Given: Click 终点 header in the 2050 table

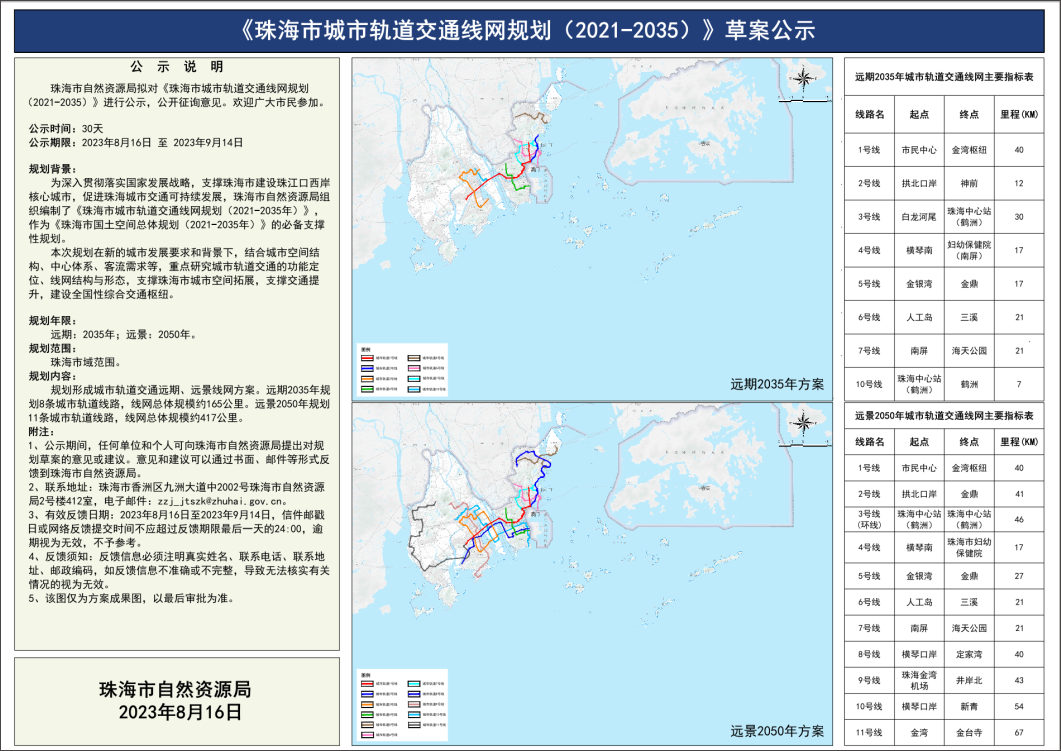Looking at the screenshot, I should pyautogui.click(x=969, y=442).
